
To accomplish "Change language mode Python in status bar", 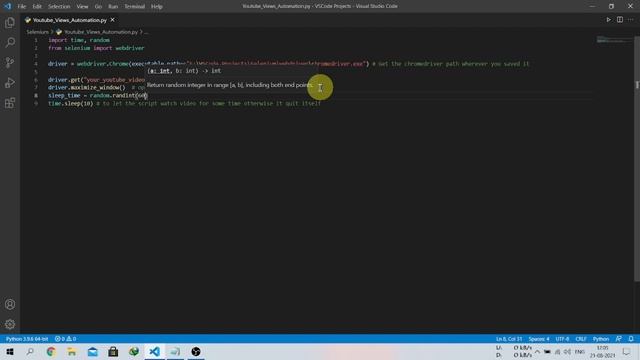I will tap(601, 339).
